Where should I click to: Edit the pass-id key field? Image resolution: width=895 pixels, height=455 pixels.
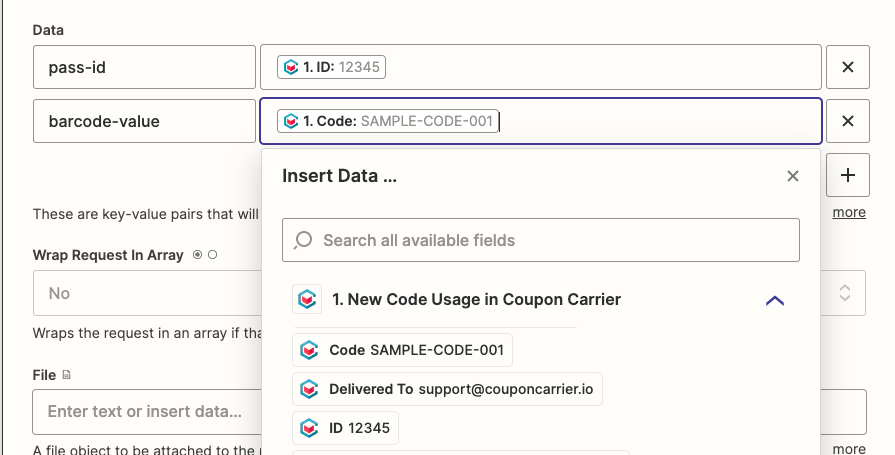[144, 67]
